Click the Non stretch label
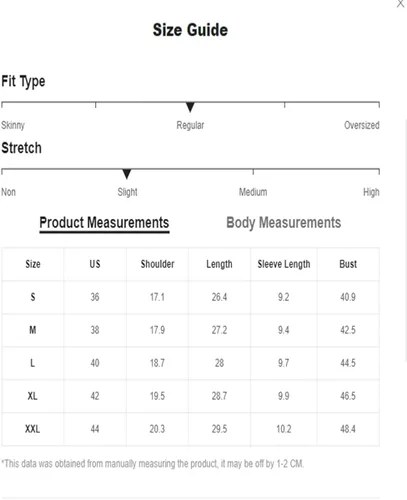Screen dimensions: 407x500 [8, 192]
